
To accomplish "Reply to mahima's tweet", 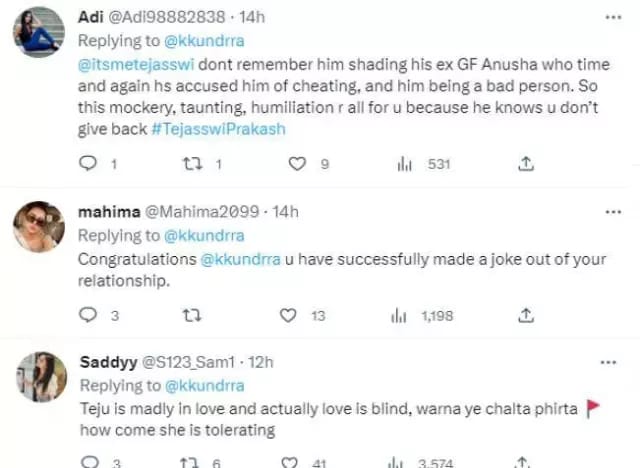I will 88,315.
